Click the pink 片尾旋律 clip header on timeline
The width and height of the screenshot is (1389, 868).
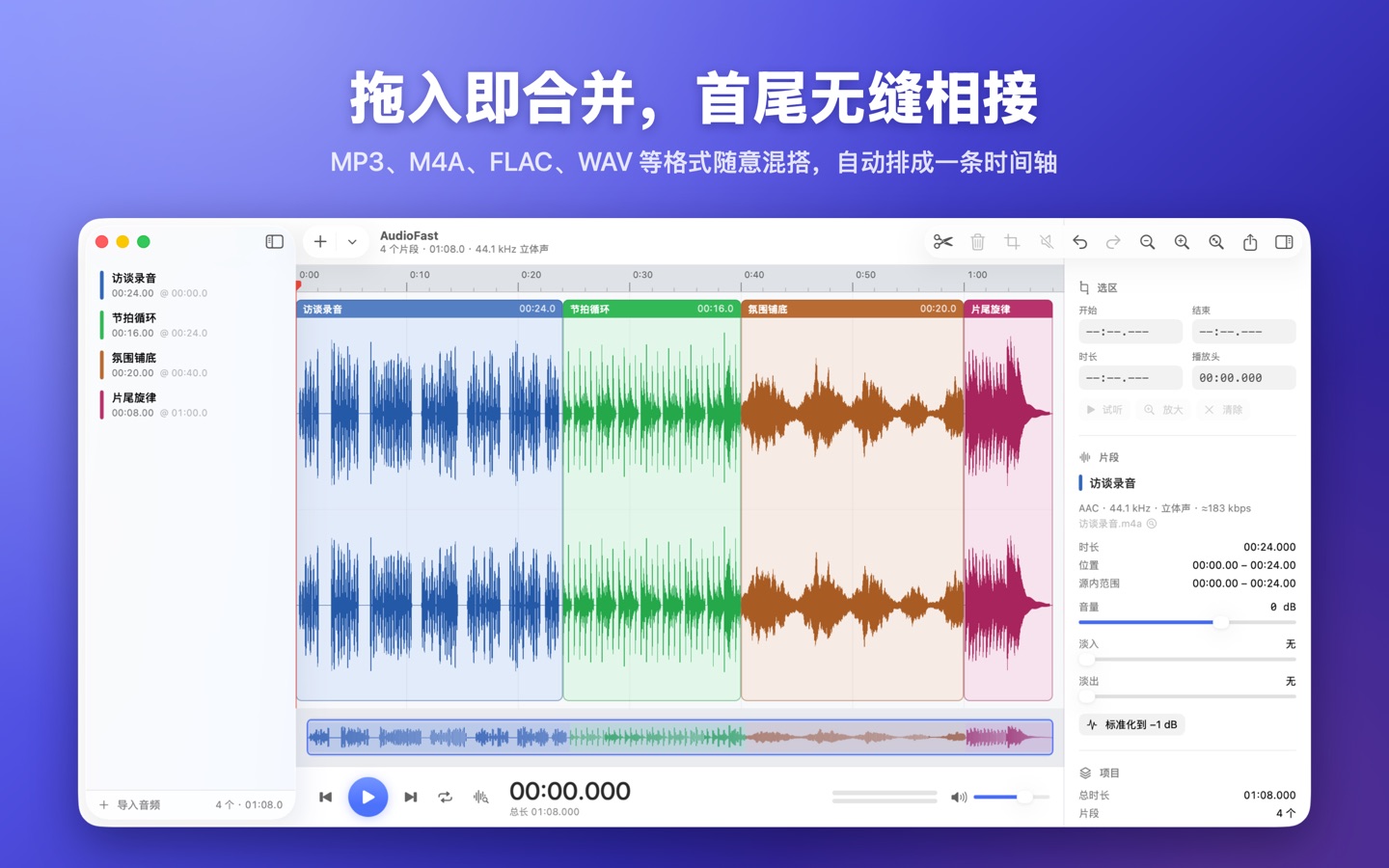pyautogui.click(x=1008, y=310)
